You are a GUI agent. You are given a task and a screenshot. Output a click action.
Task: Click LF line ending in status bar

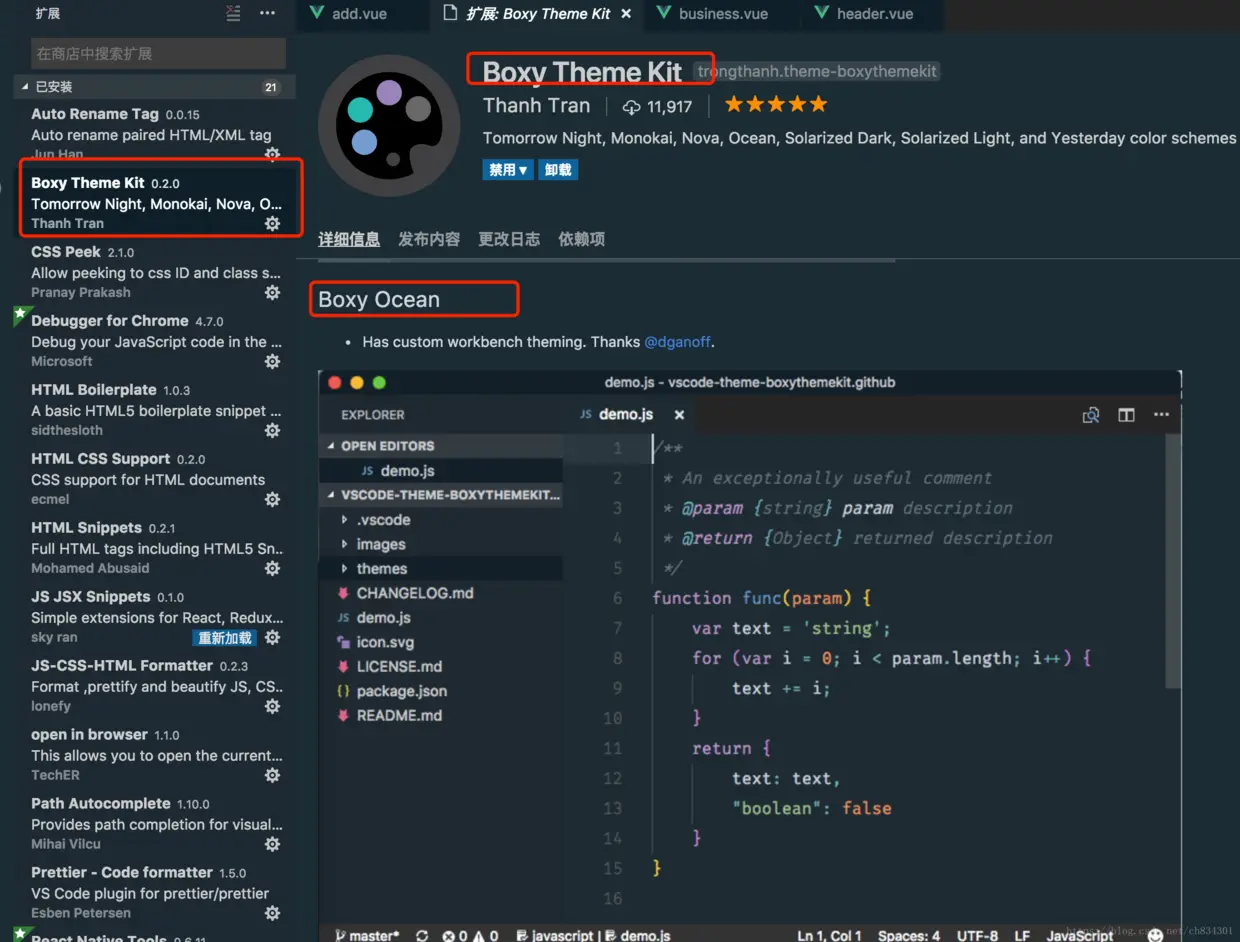[1022, 936]
